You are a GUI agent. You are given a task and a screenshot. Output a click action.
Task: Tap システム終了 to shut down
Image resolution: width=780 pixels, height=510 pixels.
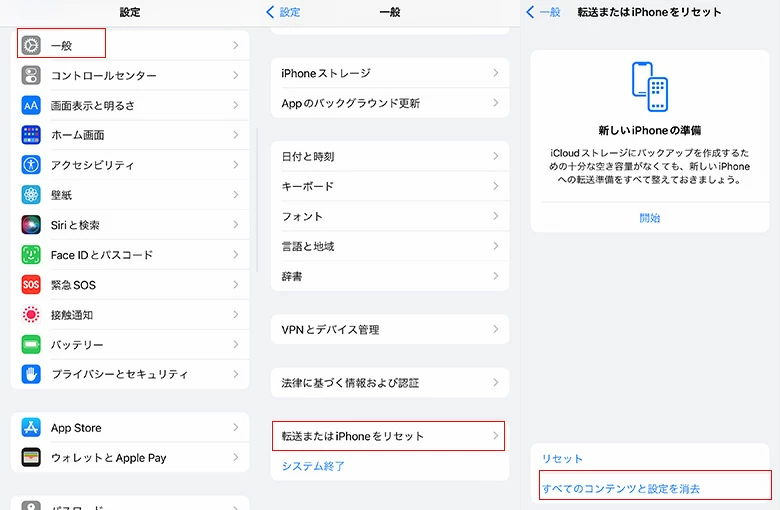click(x=313, y=466)
